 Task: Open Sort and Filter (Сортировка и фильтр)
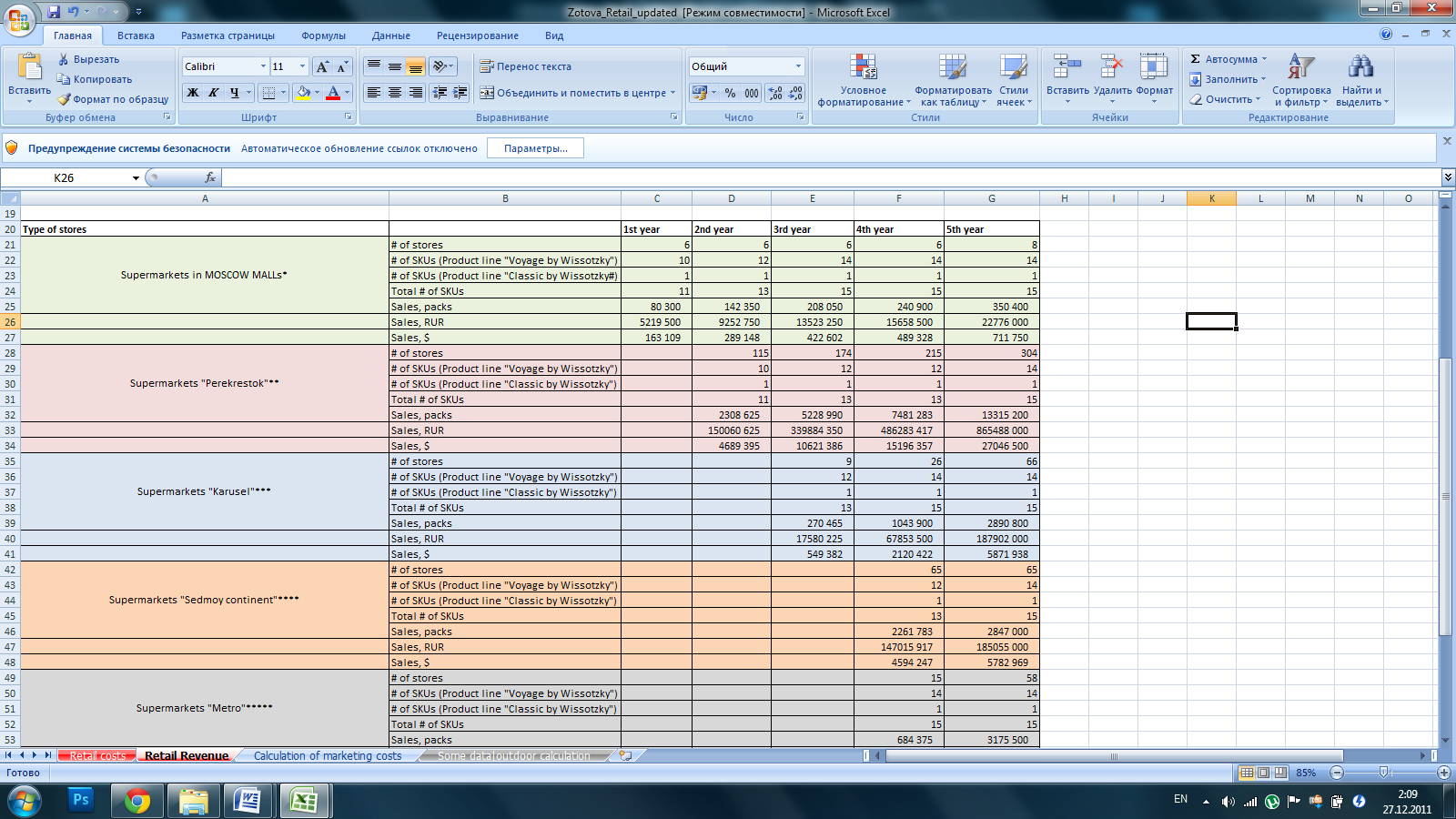pos(1301,79)
